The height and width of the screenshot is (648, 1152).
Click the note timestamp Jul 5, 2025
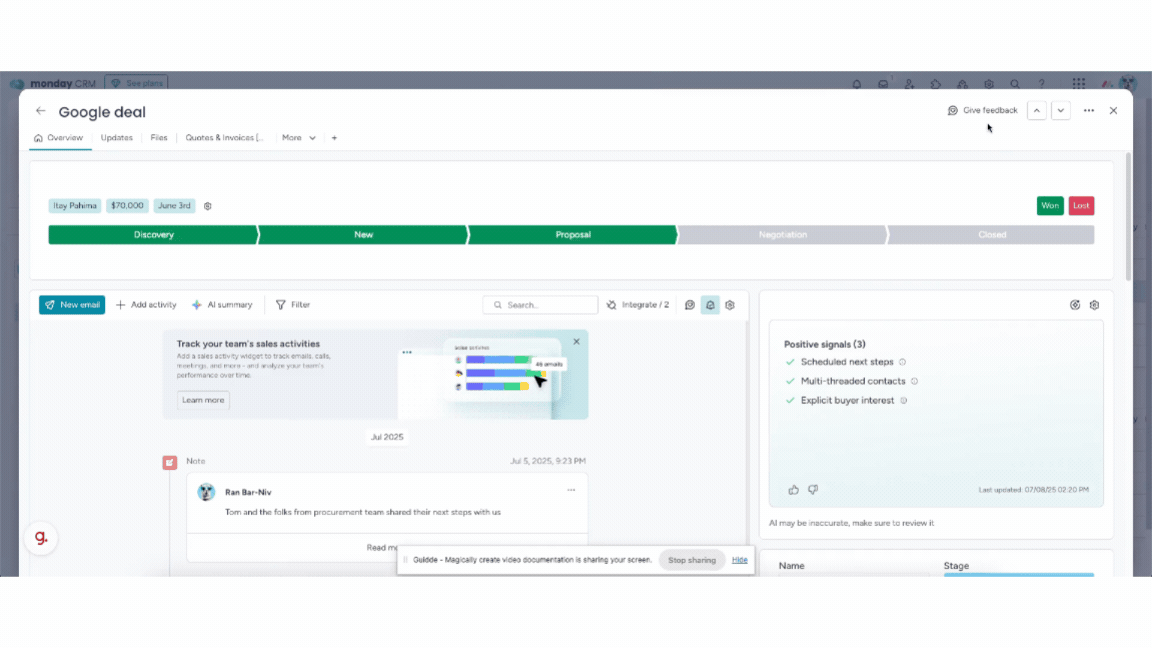click(x=547, y=461)
